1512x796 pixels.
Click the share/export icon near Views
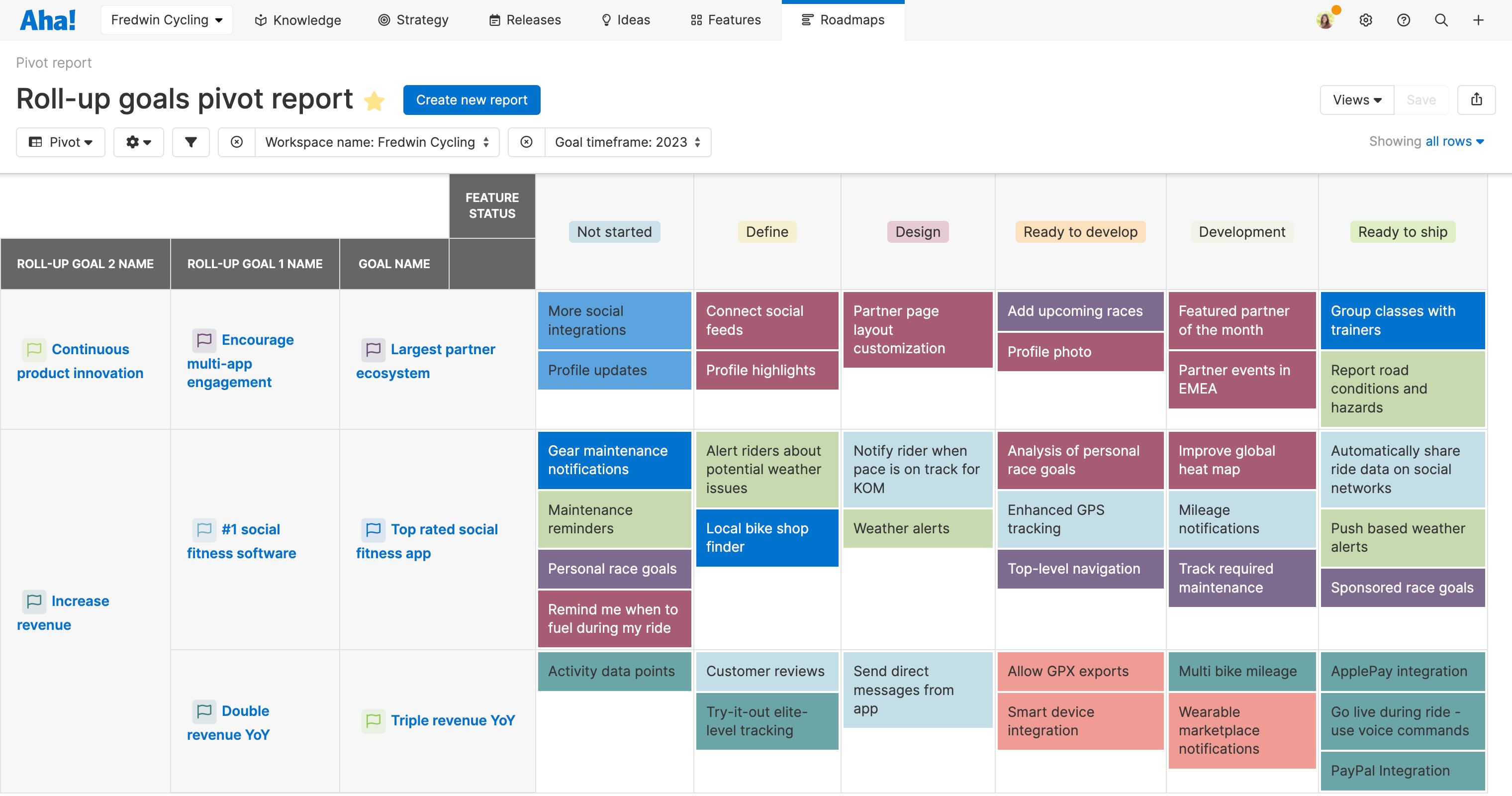click(1477, 100)
